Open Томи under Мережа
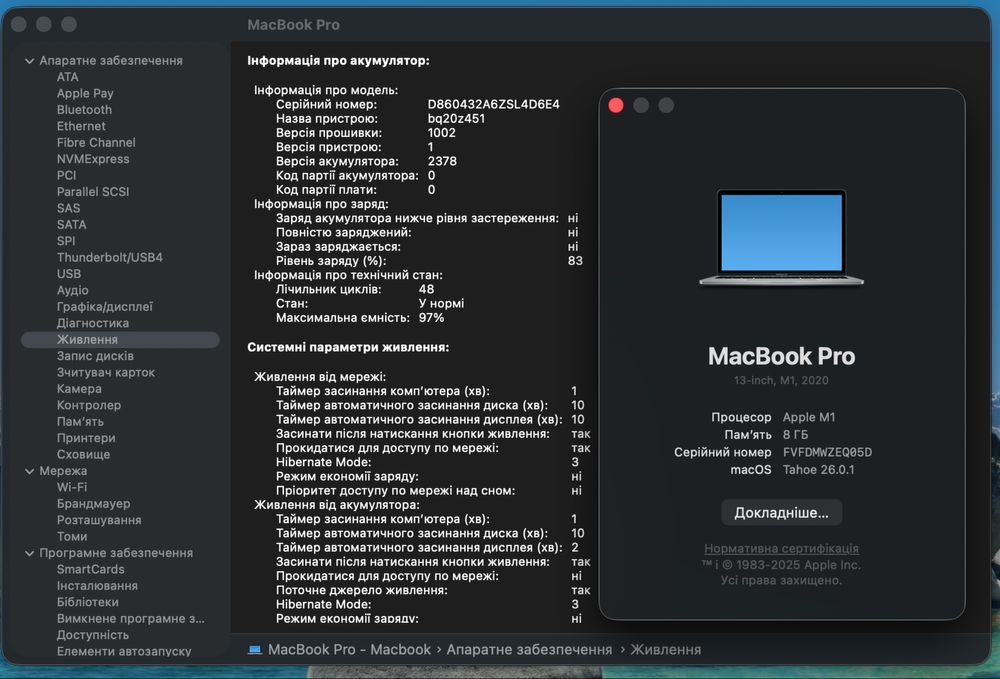 pos(71,537)
